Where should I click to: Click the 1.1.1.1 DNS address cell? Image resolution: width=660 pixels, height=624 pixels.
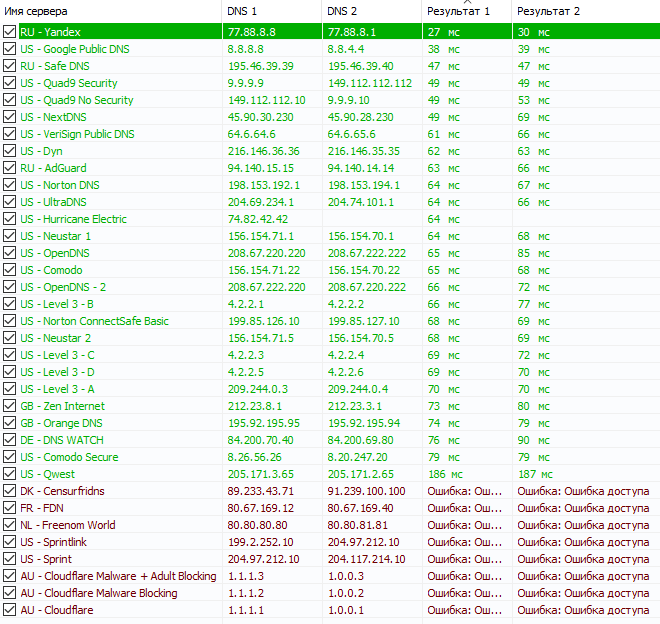coord(245,610)
